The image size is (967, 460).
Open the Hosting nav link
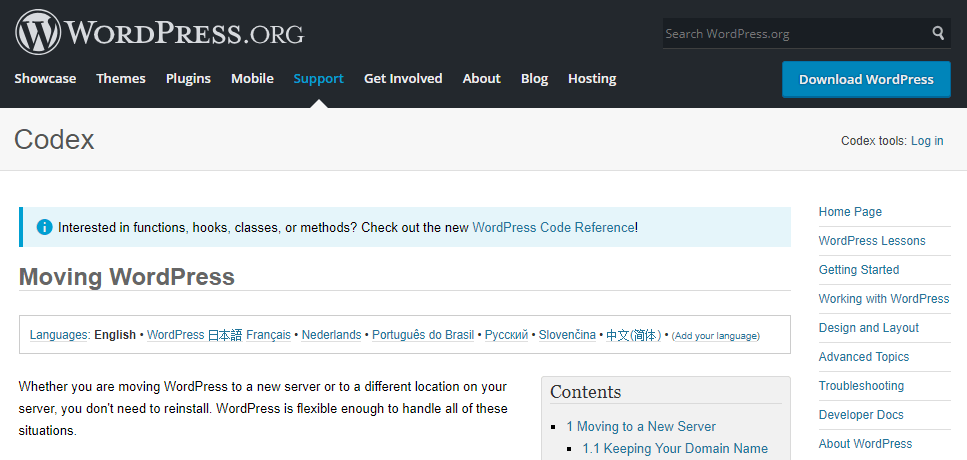coord(592,78)
